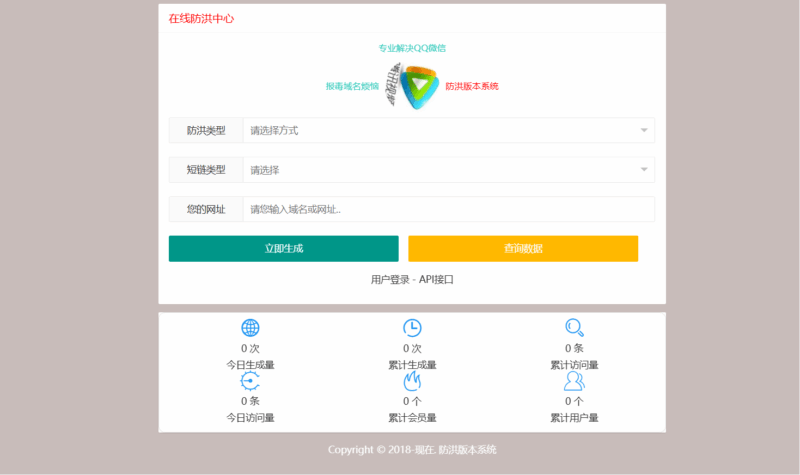The height and width of the screenshot is (475, 800).
Task: Click the magnifier icon above 累计访问量
Action: [x=574, y=328]
